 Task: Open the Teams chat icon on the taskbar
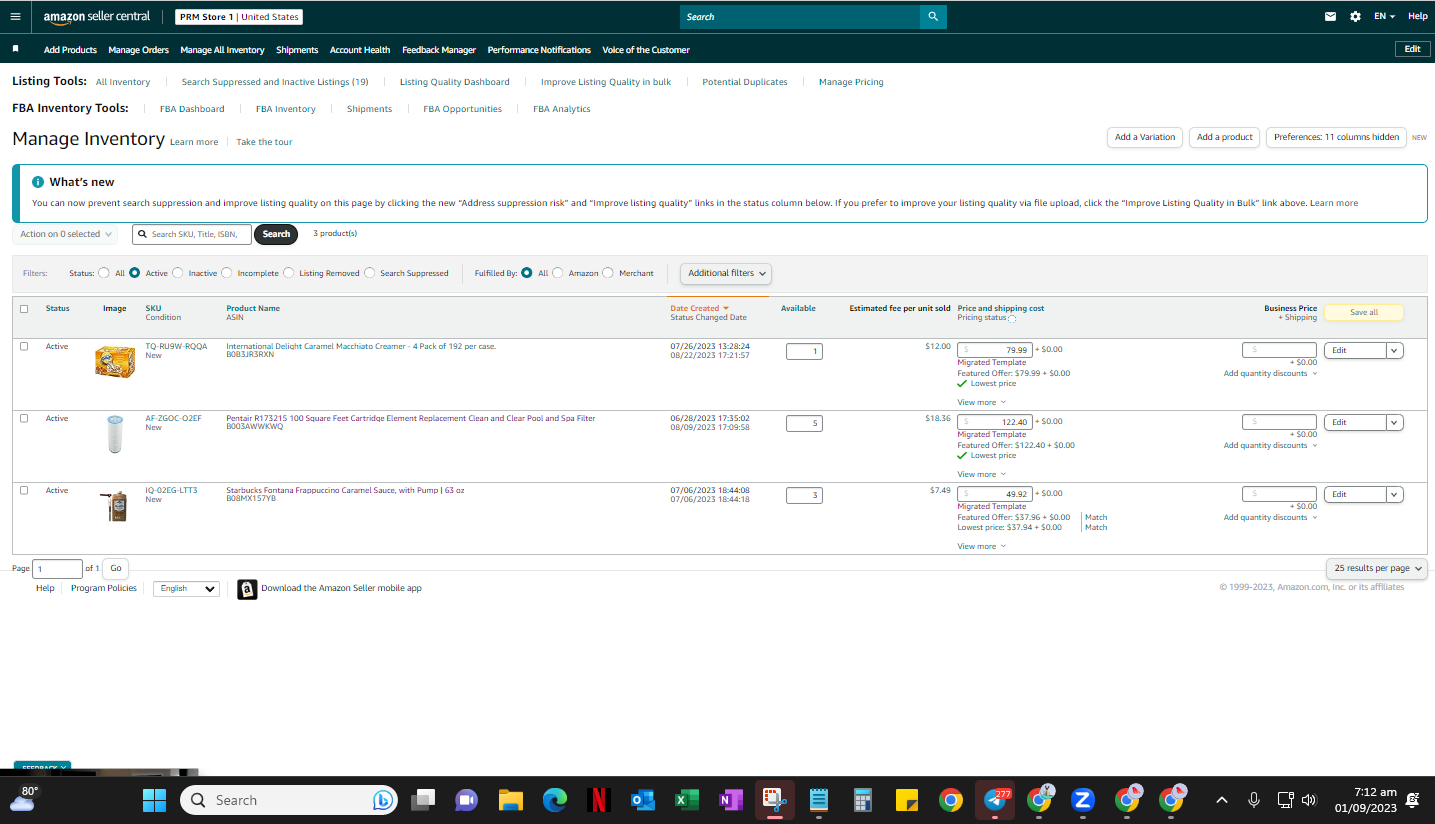pyautogui.click(x=467, y=800)
